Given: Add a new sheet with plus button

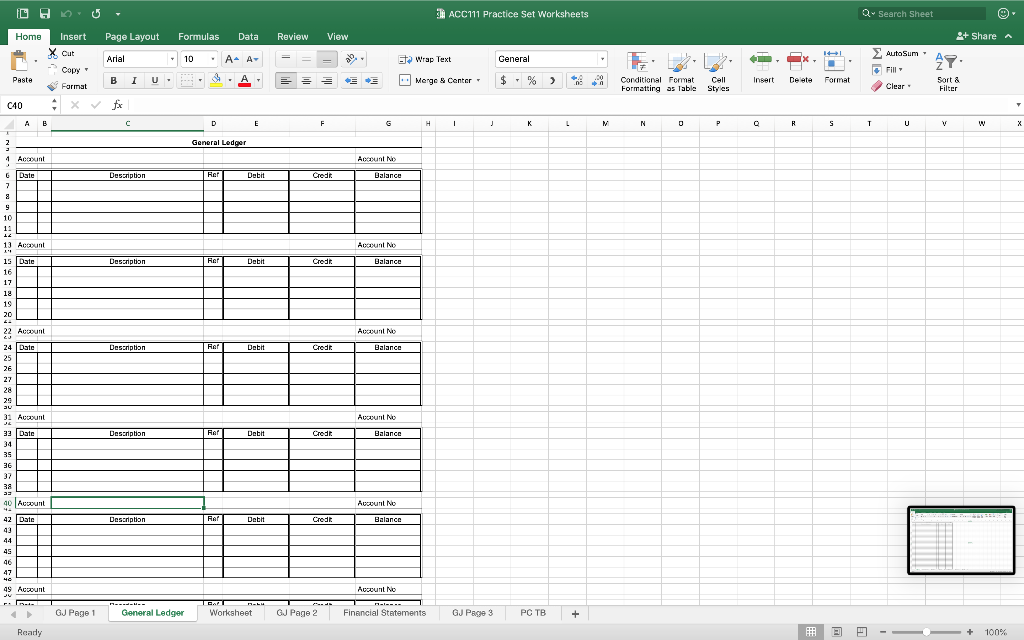Looking at the screenshot, I should click(x=575, y=613).
